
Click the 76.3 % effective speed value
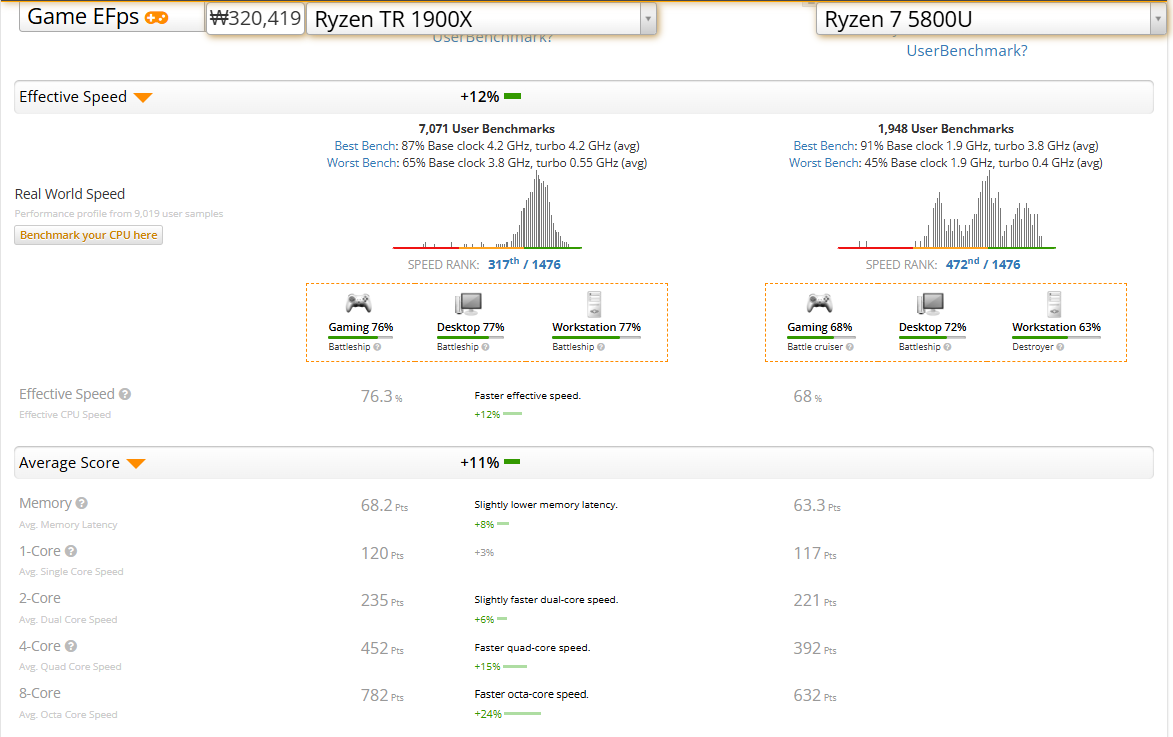point(382,397)
